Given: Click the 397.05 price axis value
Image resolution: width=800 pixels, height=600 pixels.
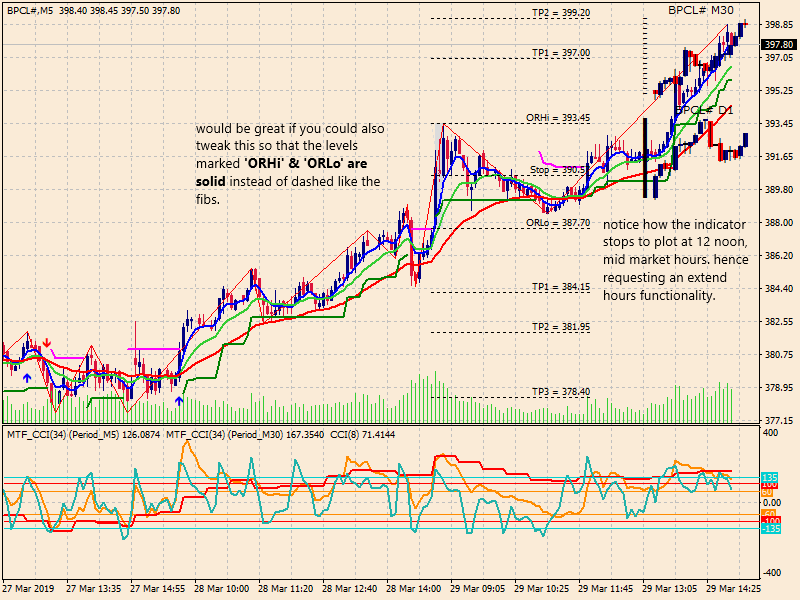Looking at the screenshot, I should (779, 58).
